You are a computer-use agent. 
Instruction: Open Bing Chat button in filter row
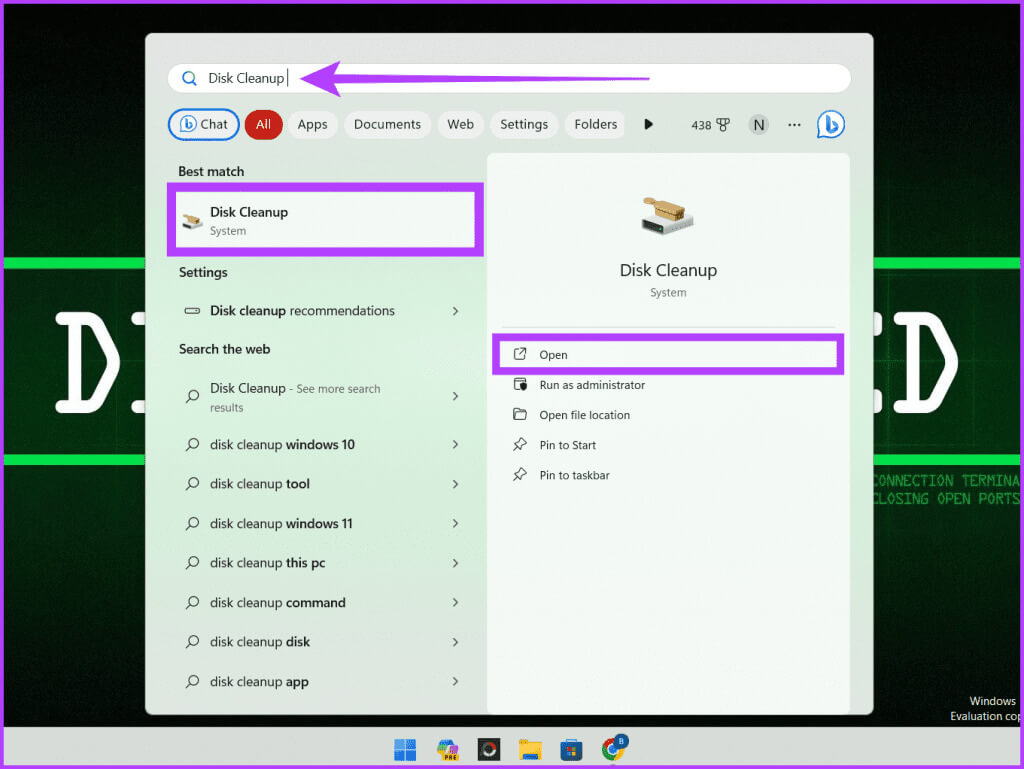tap(204, 124)
